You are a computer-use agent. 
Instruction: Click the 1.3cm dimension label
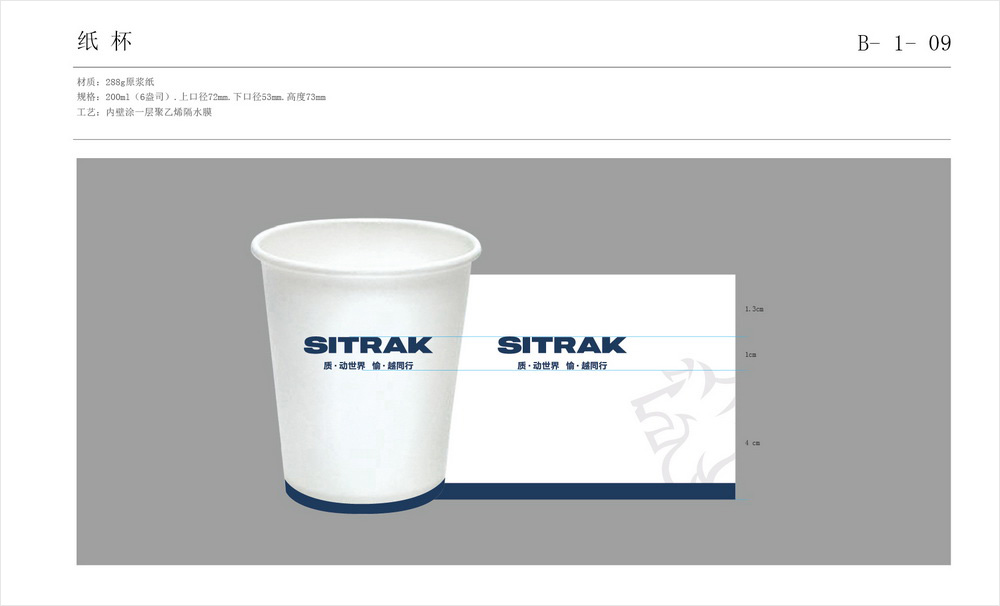[754, 310]
